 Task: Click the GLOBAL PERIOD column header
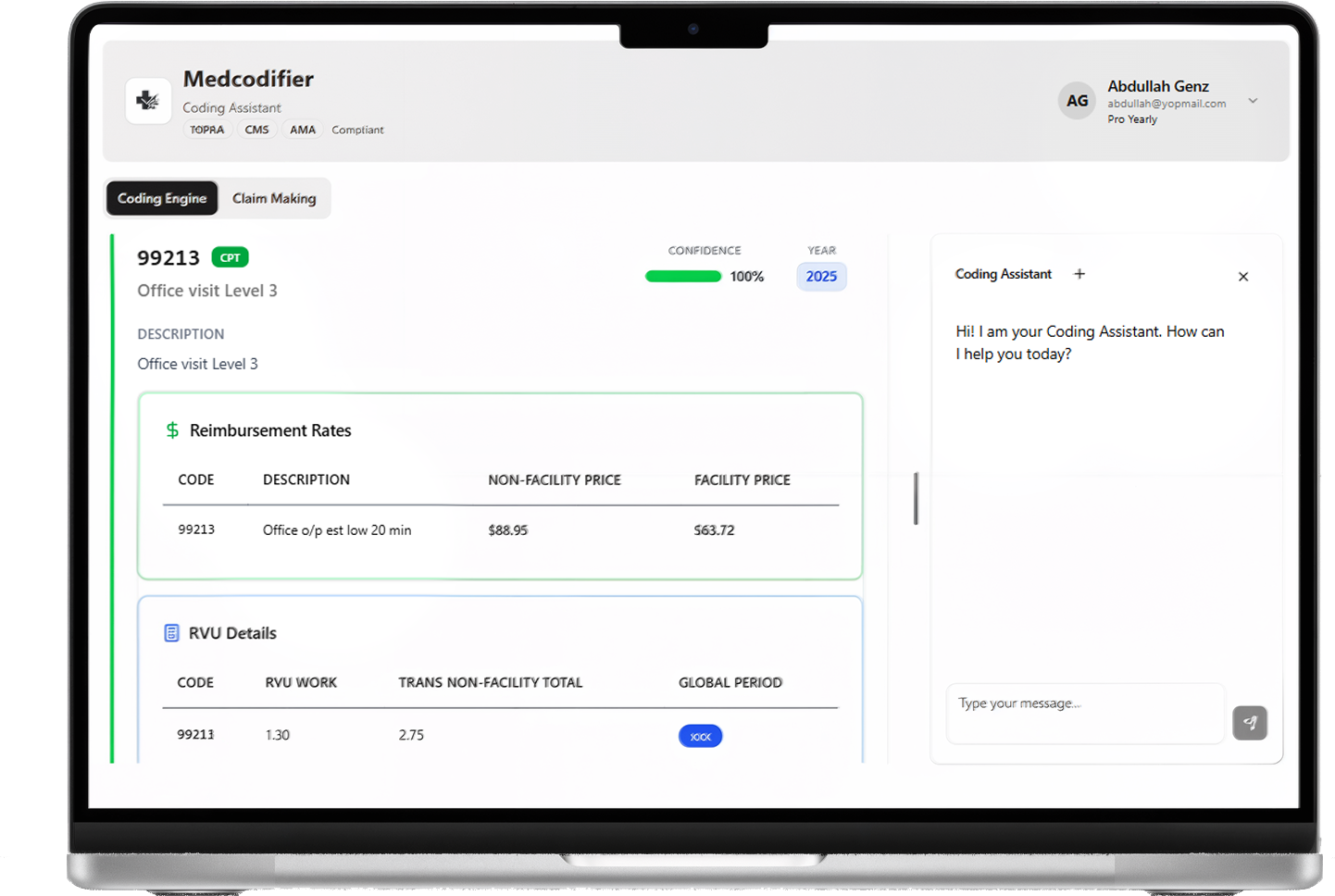730,683
